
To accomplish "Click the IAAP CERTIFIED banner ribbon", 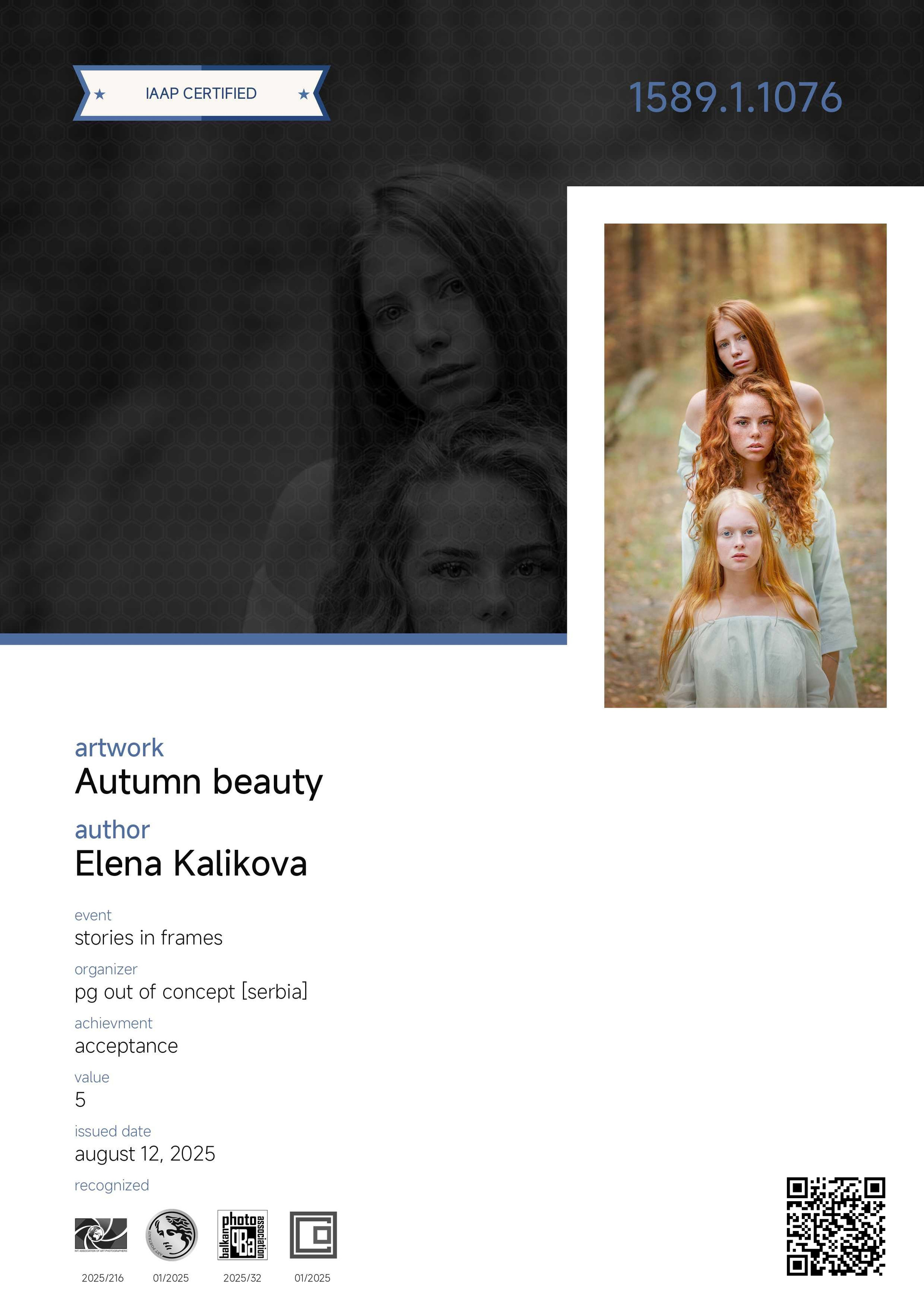I will pyautogui.click(x=202, y=93).
